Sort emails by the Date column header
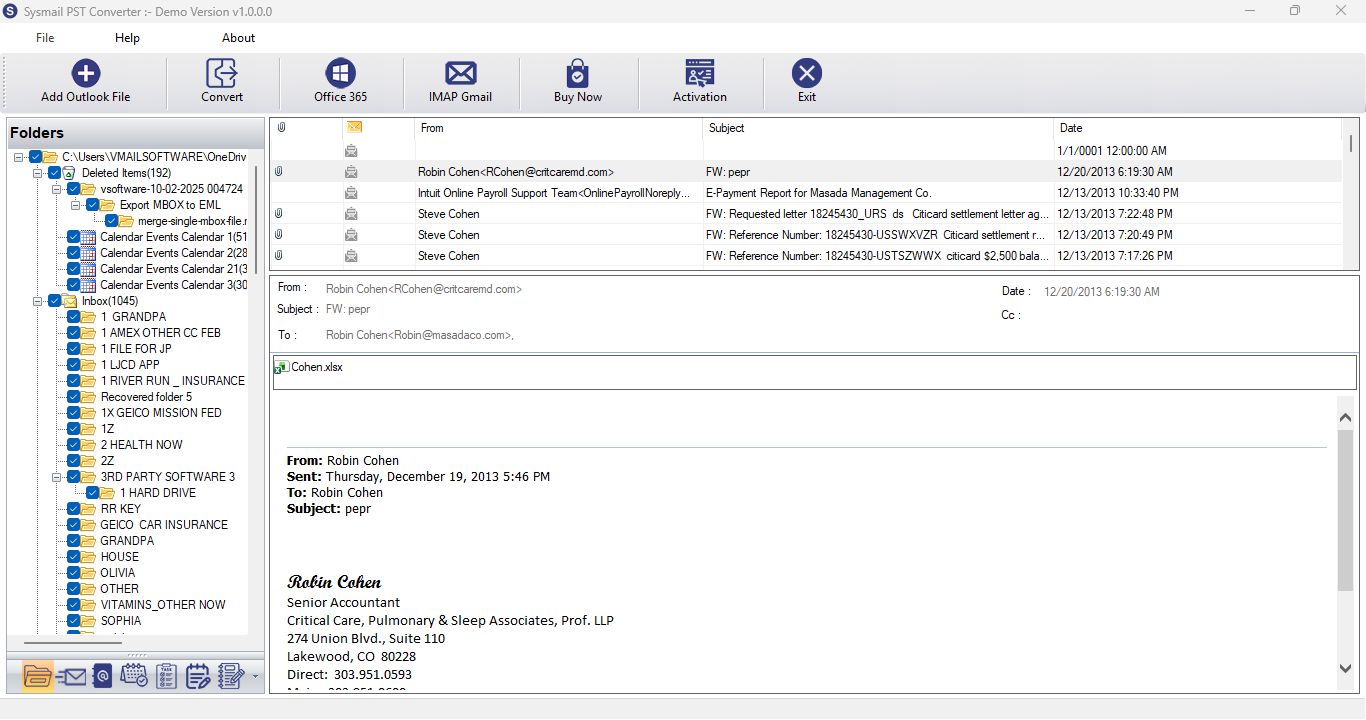The height and width of the screenshot is (720, 1366). tap(1197, 128)
